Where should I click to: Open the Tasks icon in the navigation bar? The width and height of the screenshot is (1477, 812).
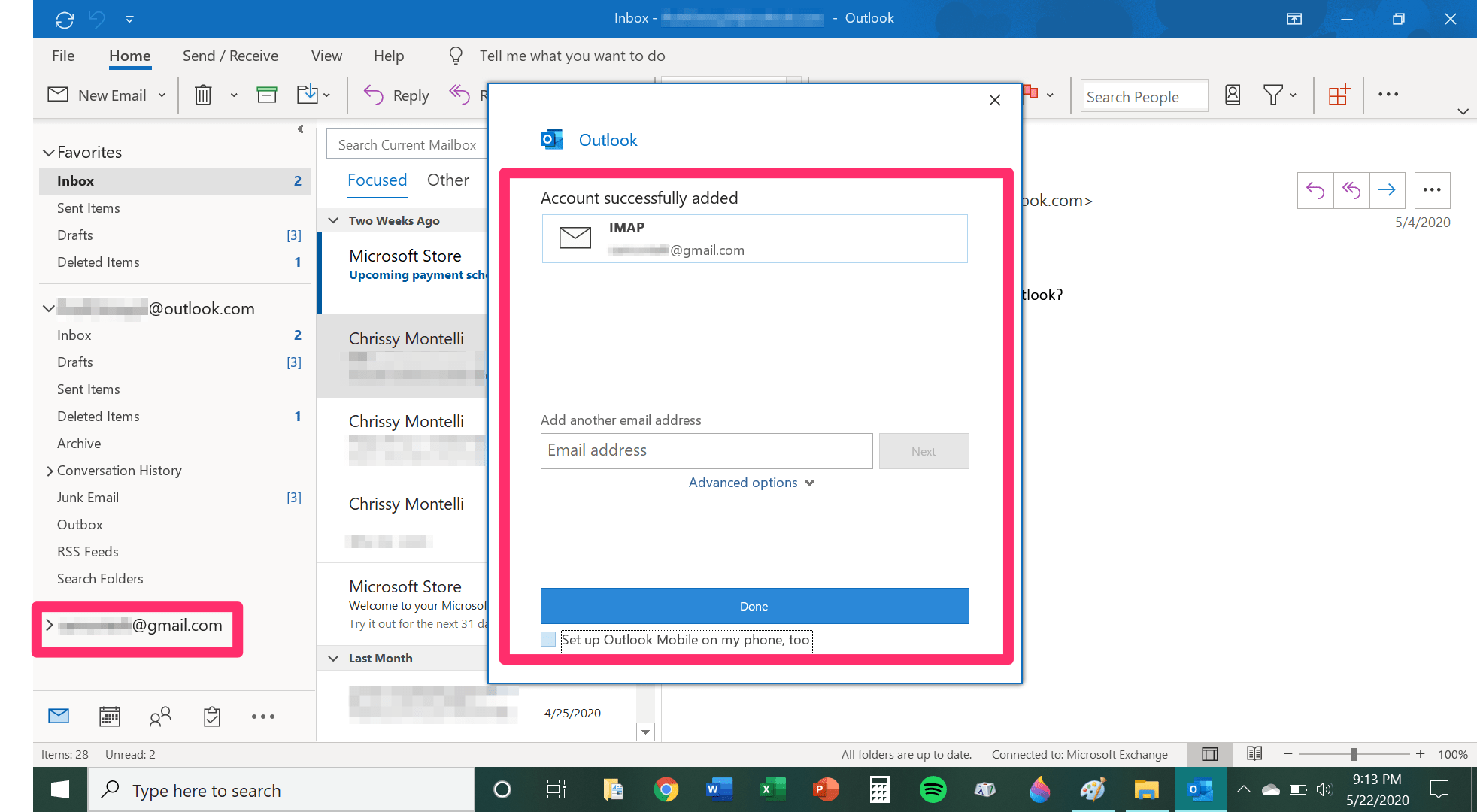coord(211,717)
